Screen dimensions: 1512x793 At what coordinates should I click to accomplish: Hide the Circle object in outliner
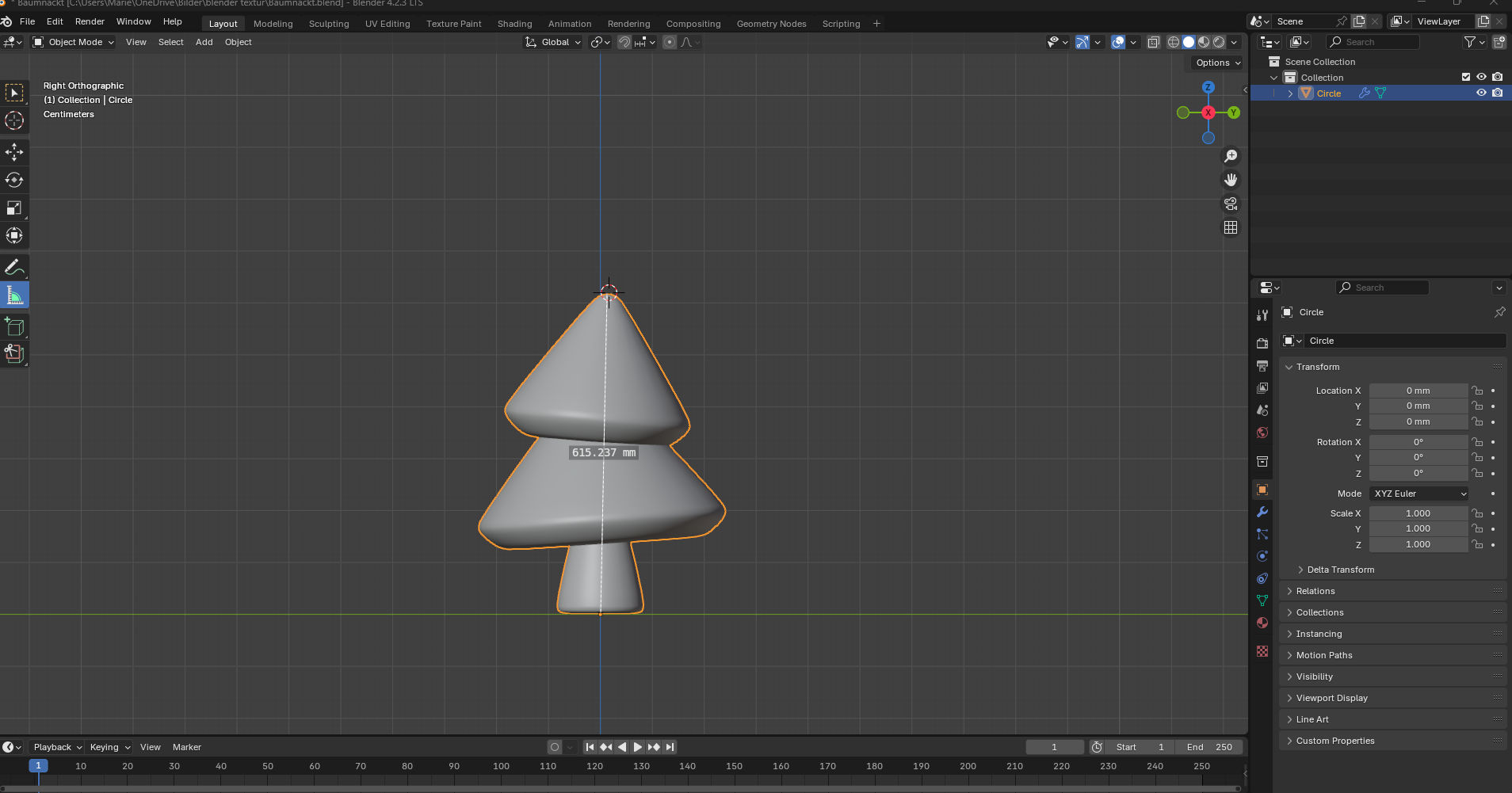pyautogui.click(x=1480, y=93)
